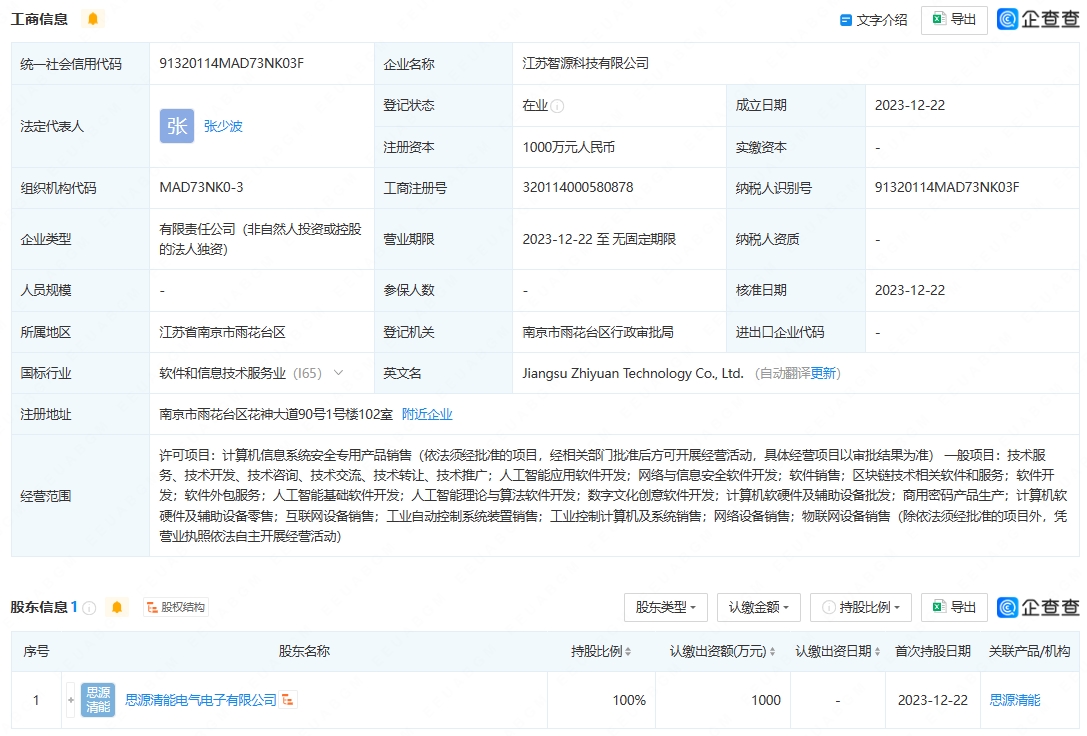Click the 企查查 logo in the shareholder section
The image size is (1087, 736).
click(x=1038, y=607)
